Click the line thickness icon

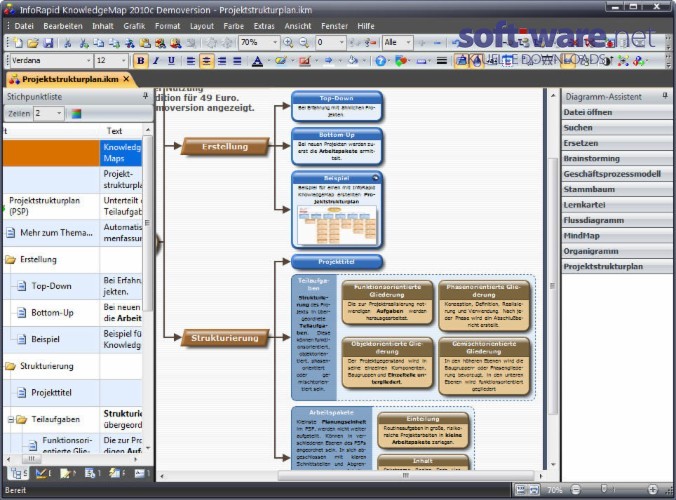[x=441, y=61]
